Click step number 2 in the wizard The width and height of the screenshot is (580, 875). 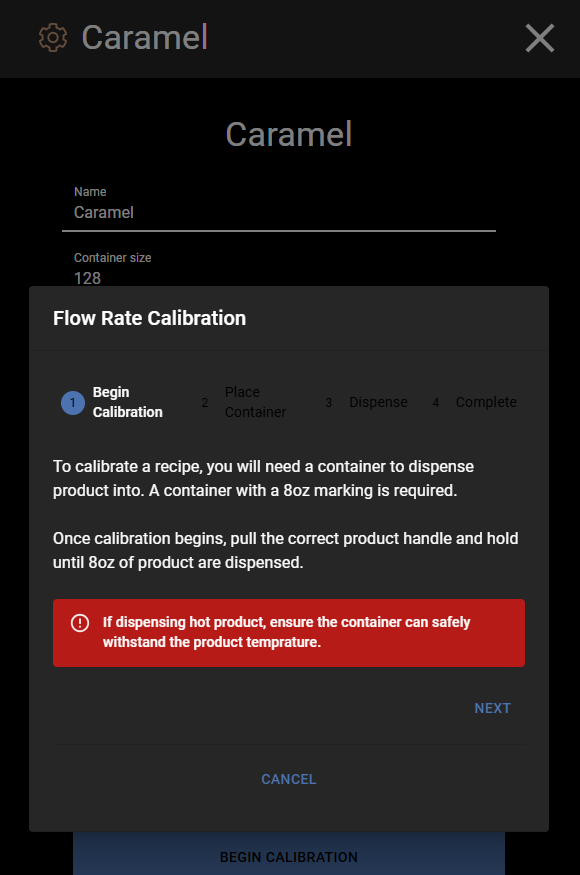pos(204,402)
